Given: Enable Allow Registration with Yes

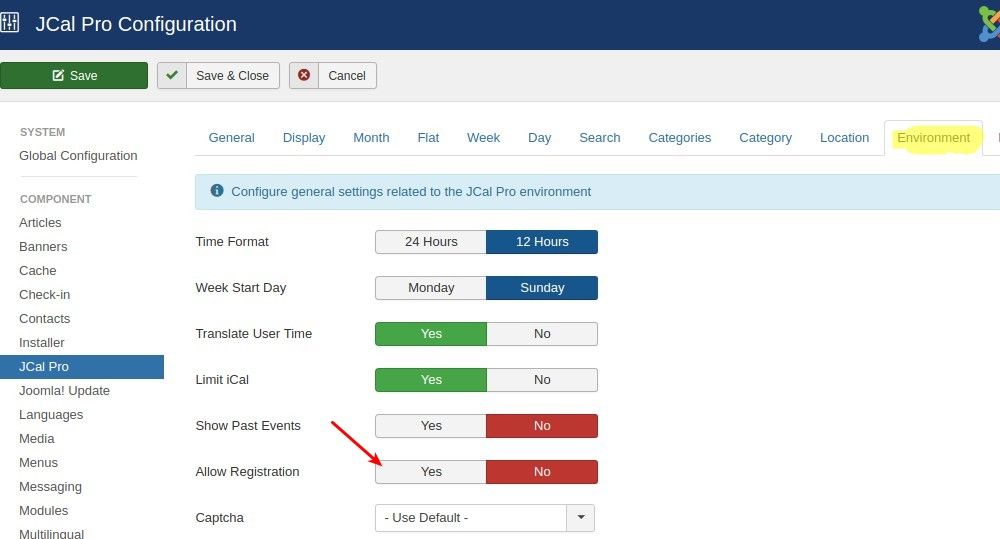Looking at the screenshot, I should pyautogui.click(x=431, y=471).
